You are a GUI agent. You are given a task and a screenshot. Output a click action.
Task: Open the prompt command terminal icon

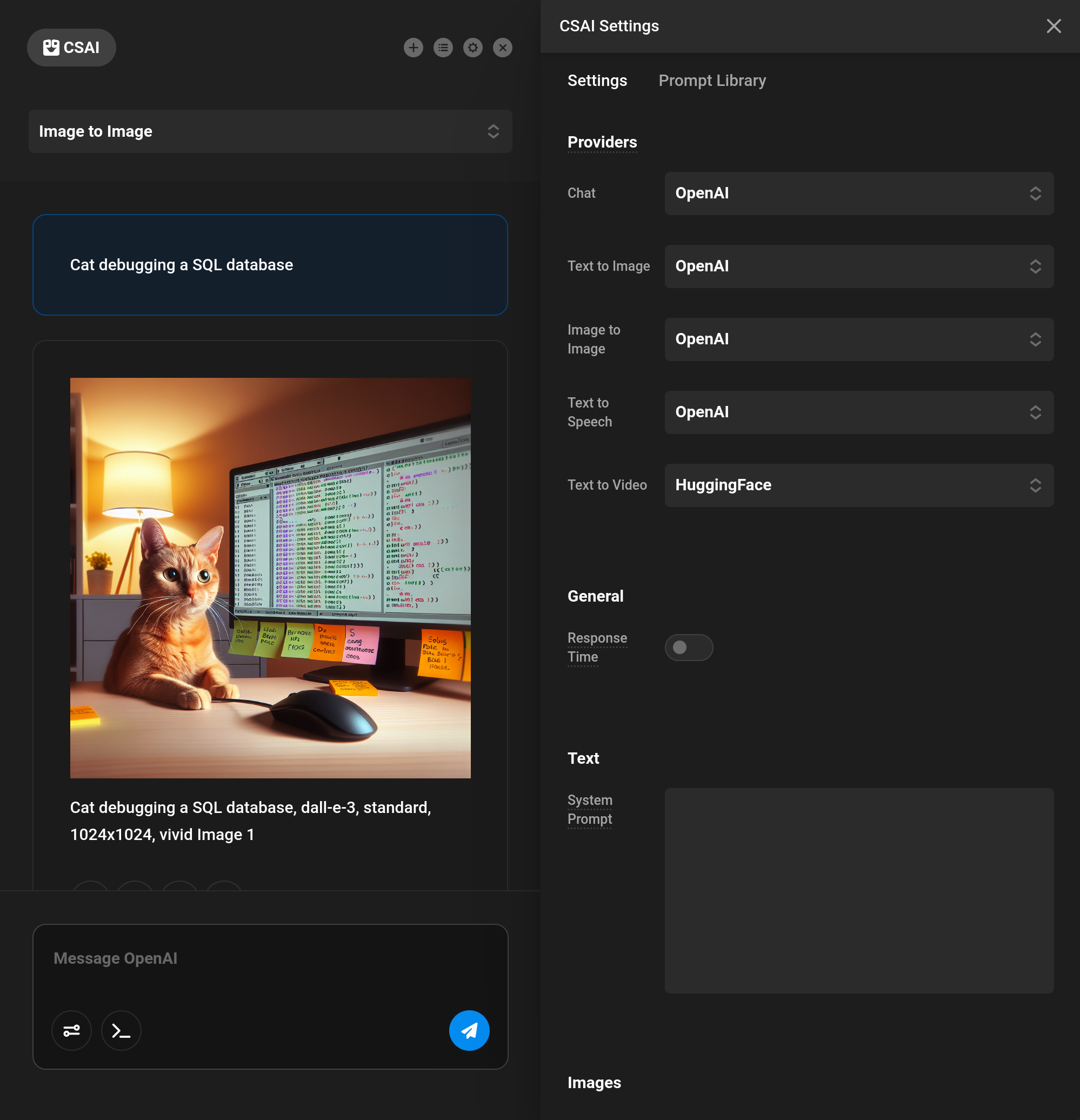point(121,1030)
